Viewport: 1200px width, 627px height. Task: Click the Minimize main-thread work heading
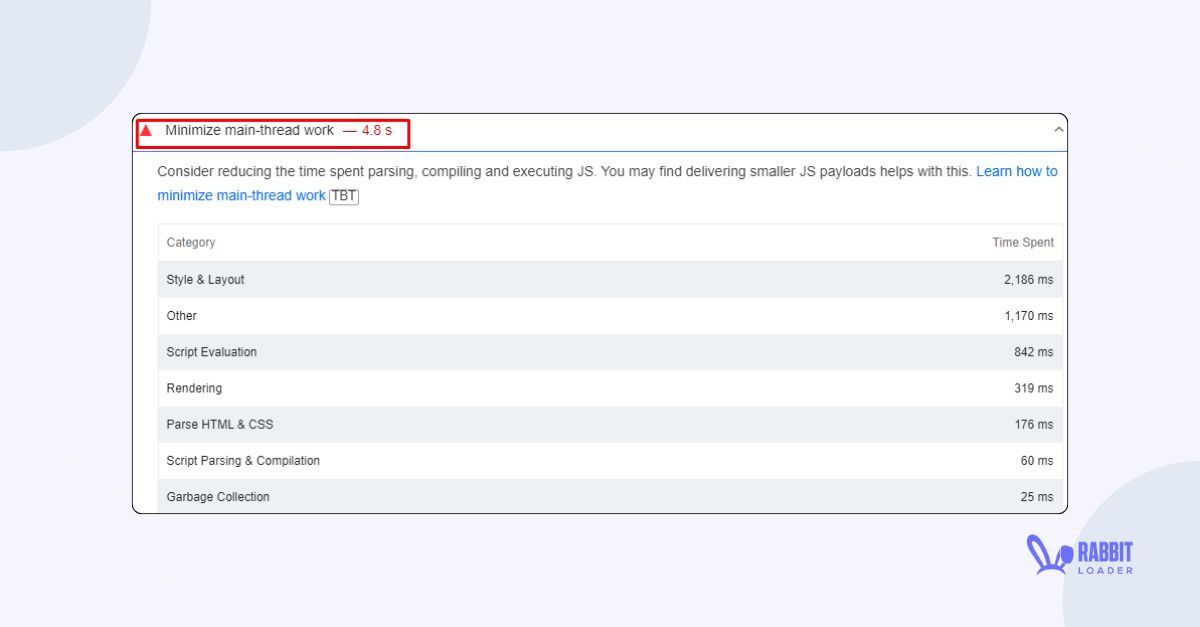pos(247,131)
